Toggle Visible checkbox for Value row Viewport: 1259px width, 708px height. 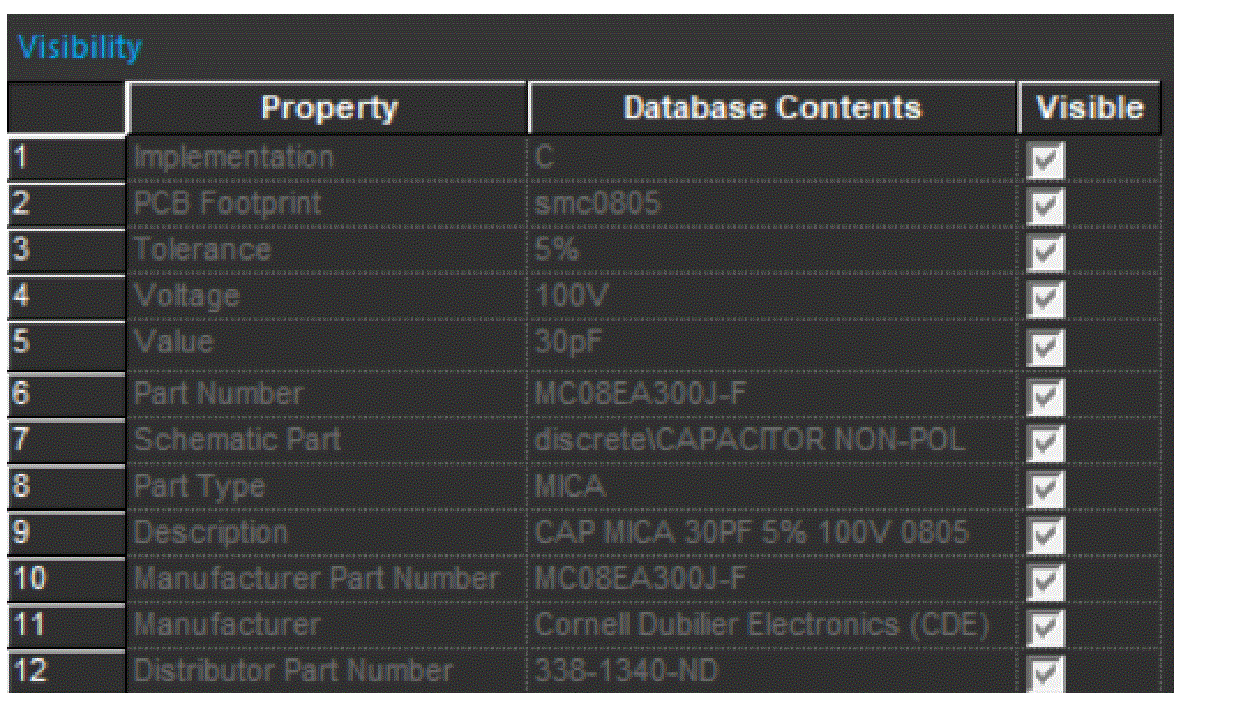click(x=1047, y=348)
